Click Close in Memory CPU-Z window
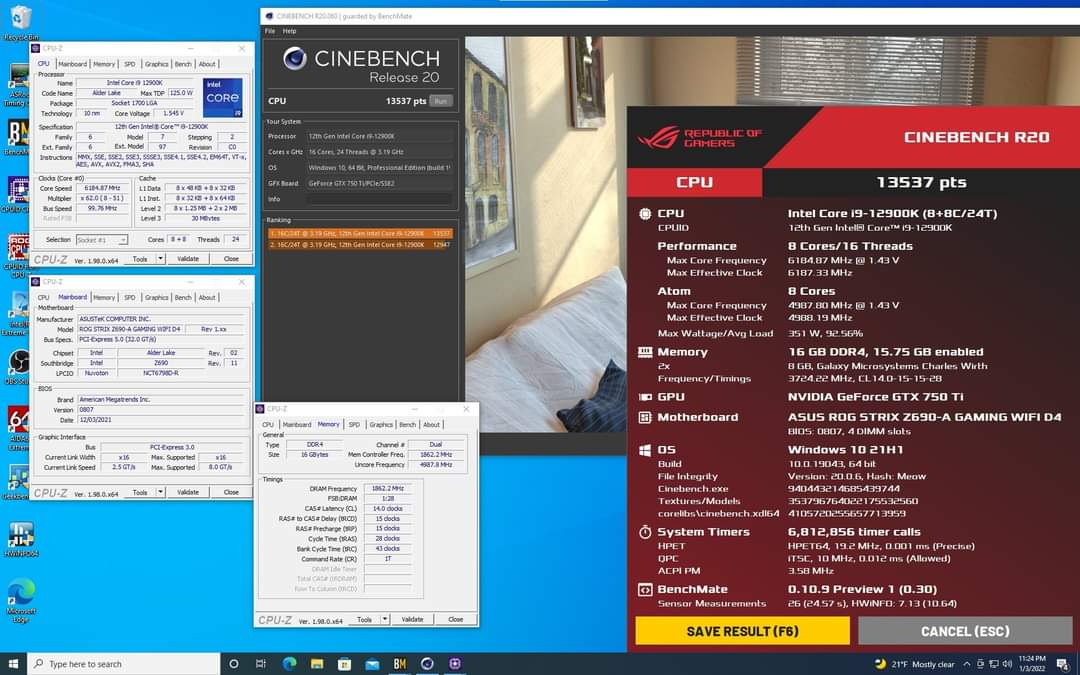 pyautogui.click(x=455, y=619)
